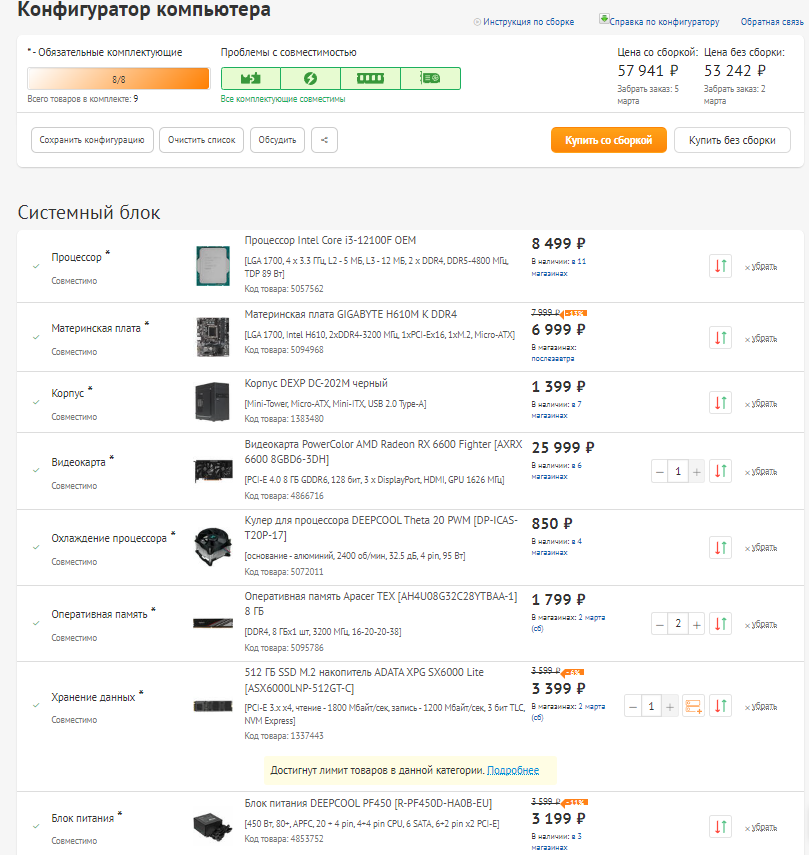The height and width of the screenshot is (855, 809).
Task: Replace the processor using swap arrows icon
Action: [x=720, y=266]
